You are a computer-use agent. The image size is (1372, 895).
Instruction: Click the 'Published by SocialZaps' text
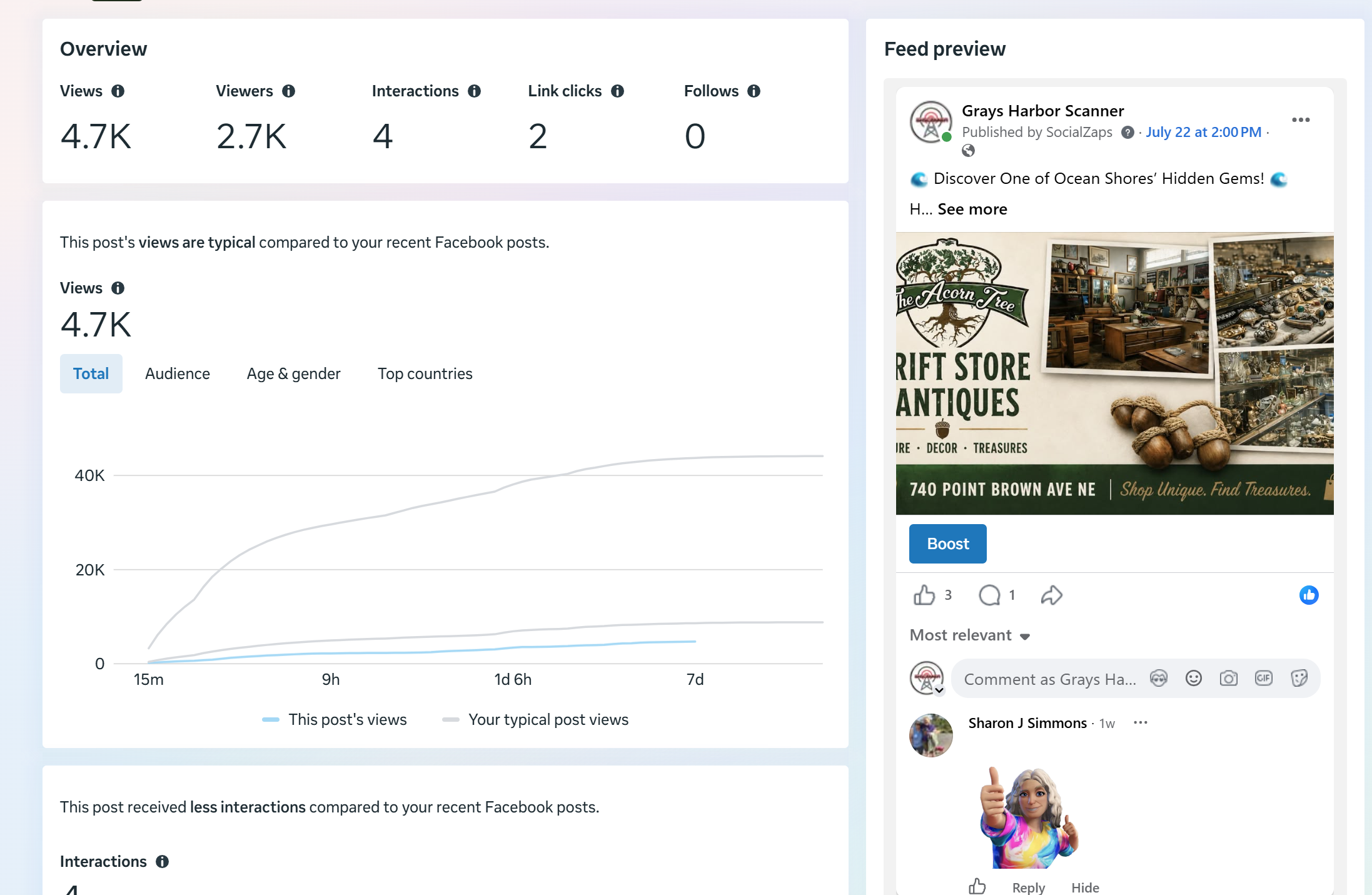point(1037,133)
